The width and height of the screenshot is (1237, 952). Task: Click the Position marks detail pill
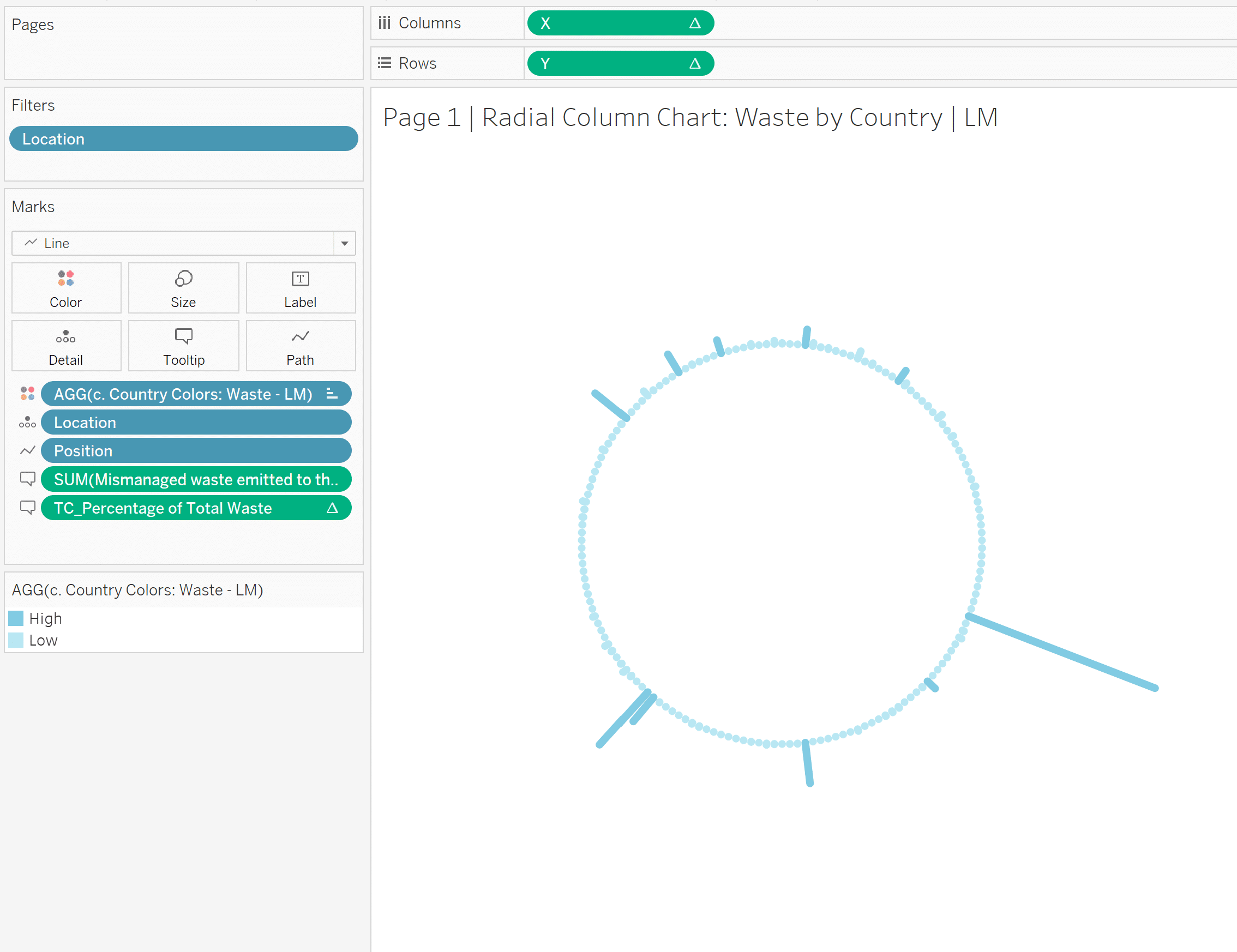point(197,450)
